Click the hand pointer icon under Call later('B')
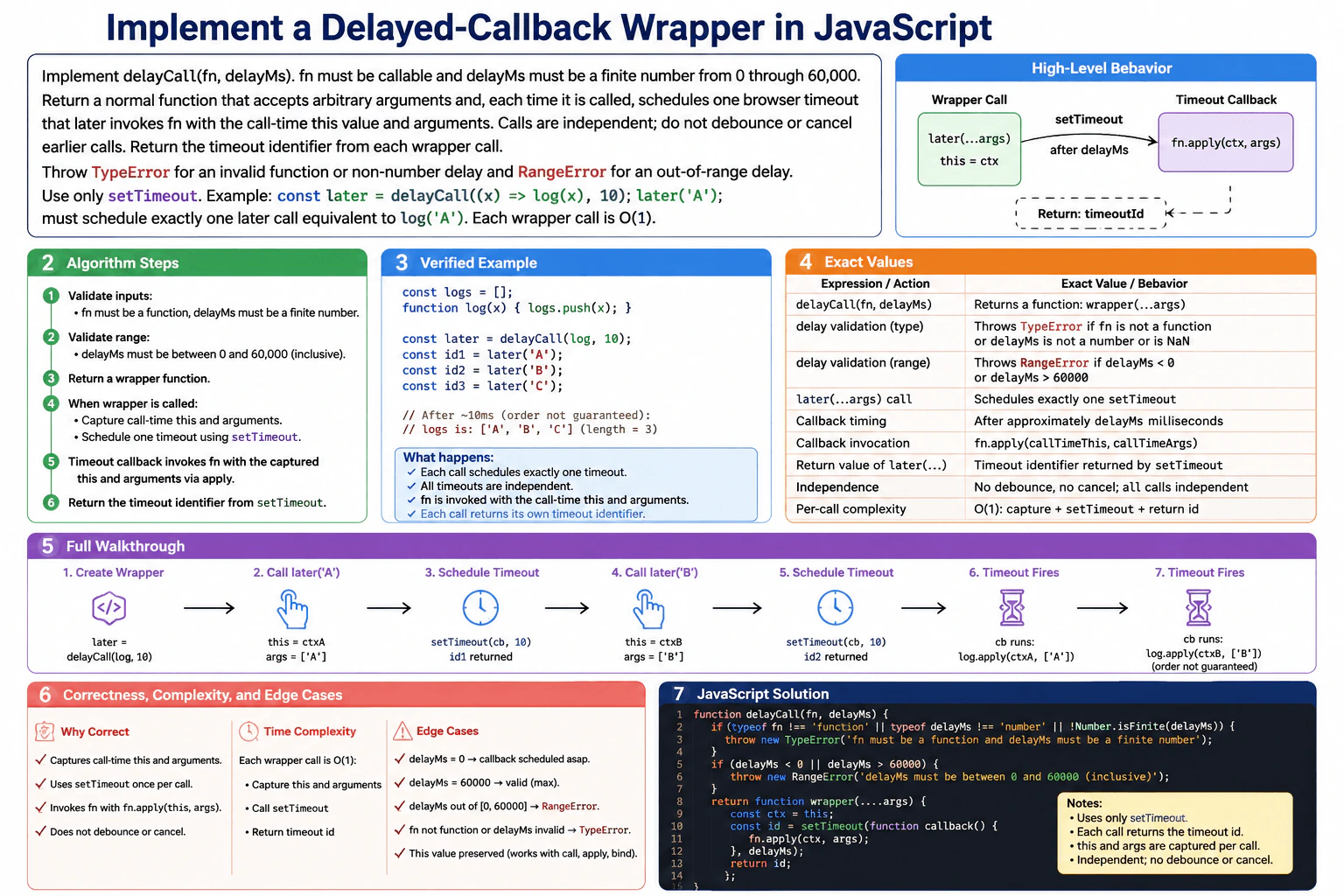This screenshot has width=1344, height=896. tap(649, 608)
